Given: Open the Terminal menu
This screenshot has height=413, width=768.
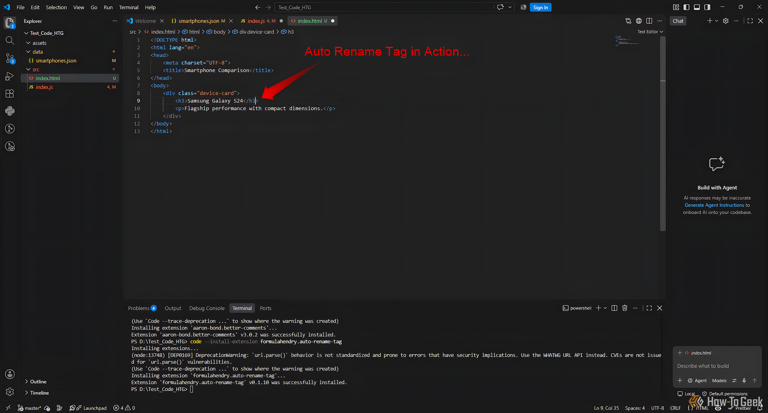Looking at the screenshot, I should tap(128, 7).
